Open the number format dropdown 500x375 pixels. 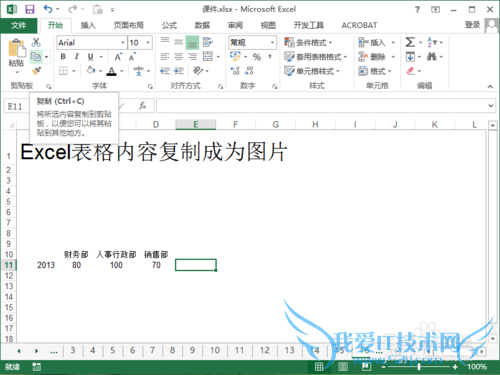tap(272, 42)
